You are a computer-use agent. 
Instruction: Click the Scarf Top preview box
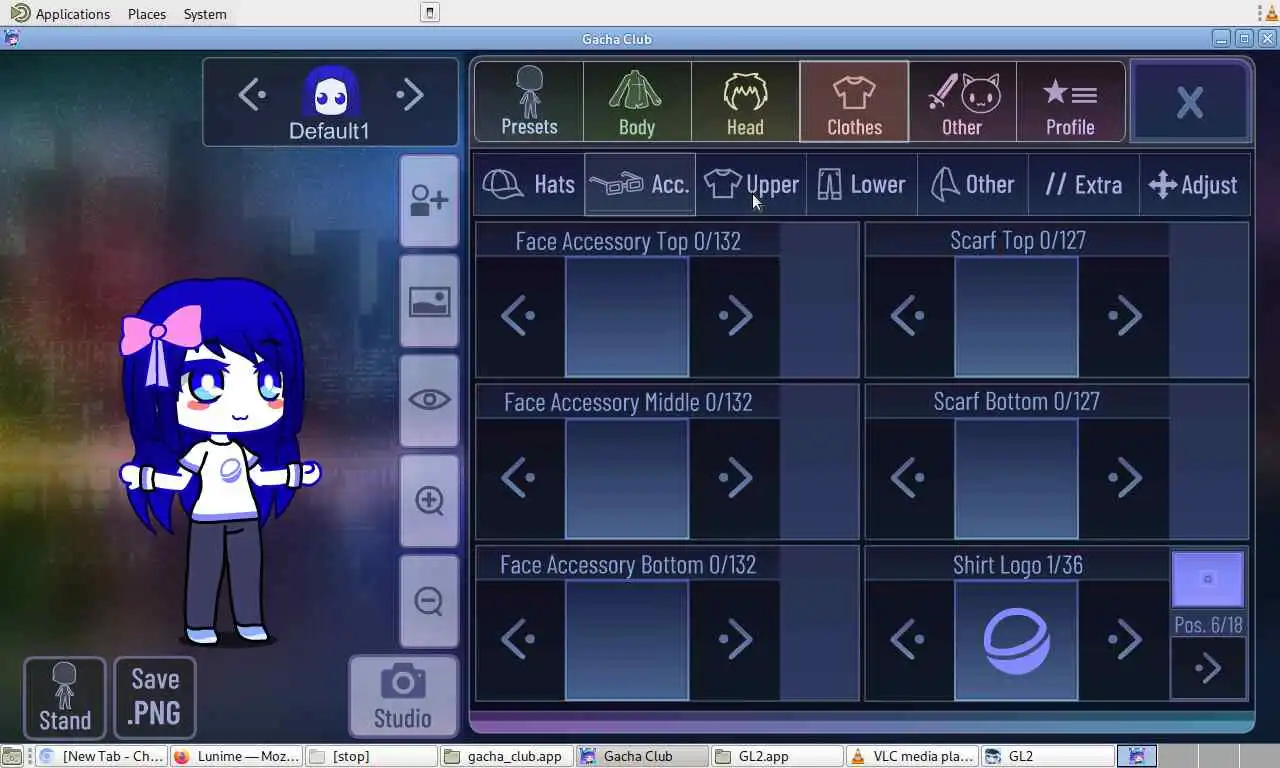[1016, 316]
